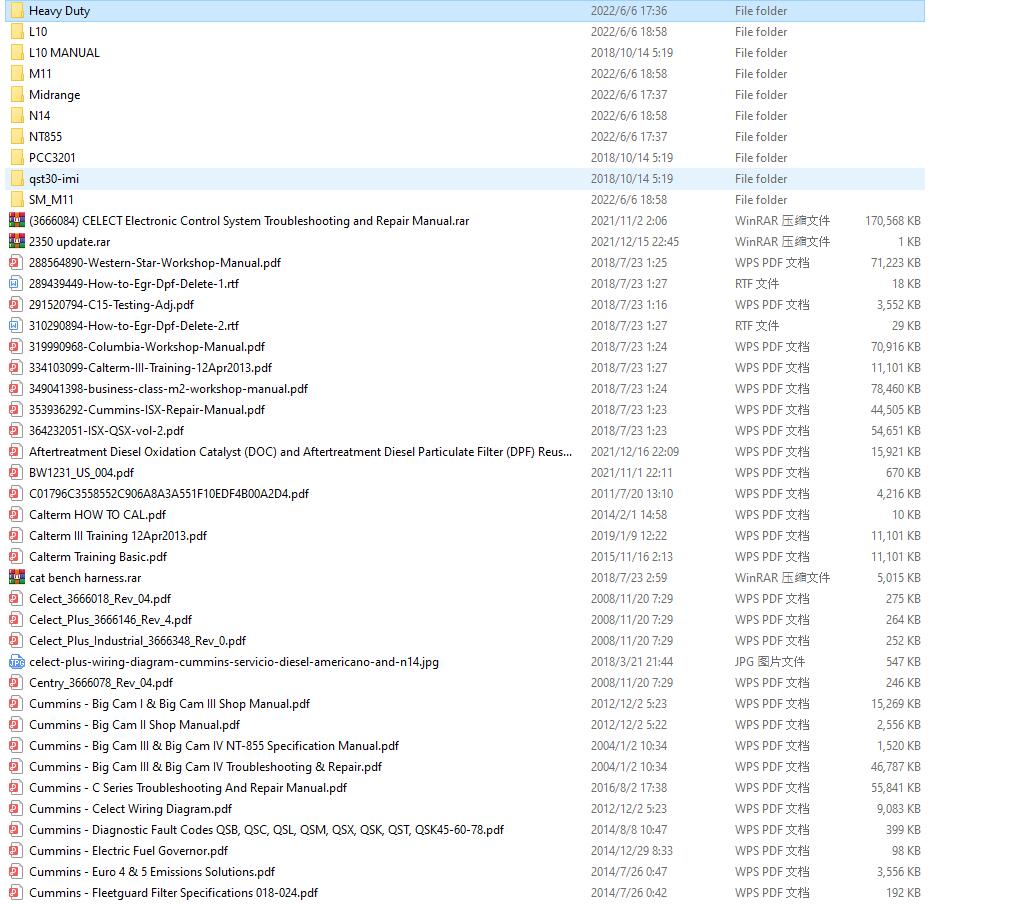The width and height of the screenshot is (1017, 905).
Task: Click the PDF icon of 319990968-Columbia-Workshop-Manual
Action: (16, 347)
